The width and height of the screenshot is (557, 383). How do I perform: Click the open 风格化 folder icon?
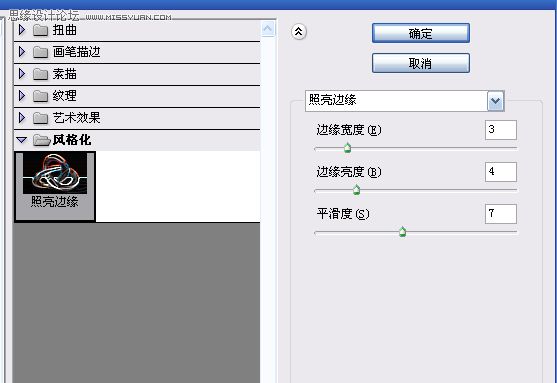click(x=42, y=140)
